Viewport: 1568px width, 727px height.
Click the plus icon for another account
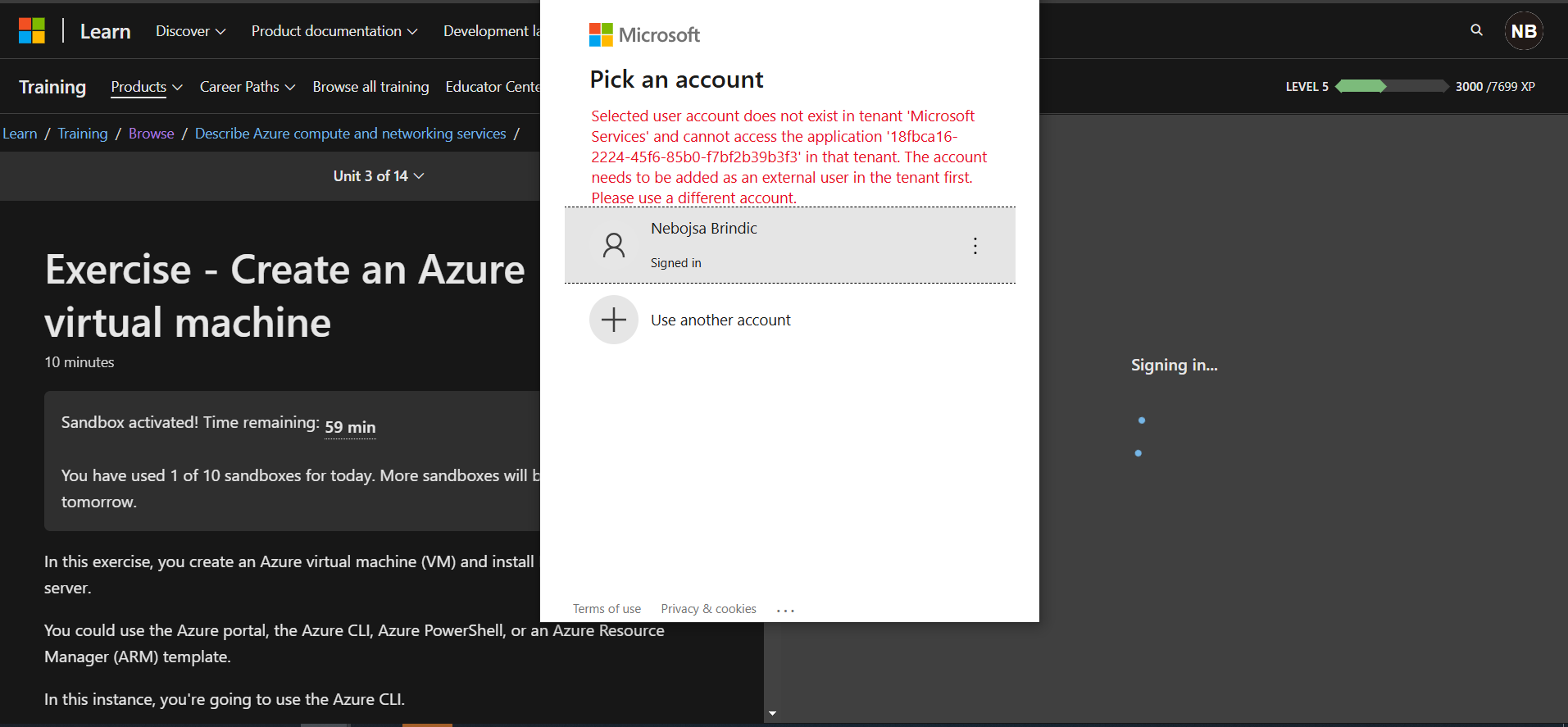[x=613, y=320]
